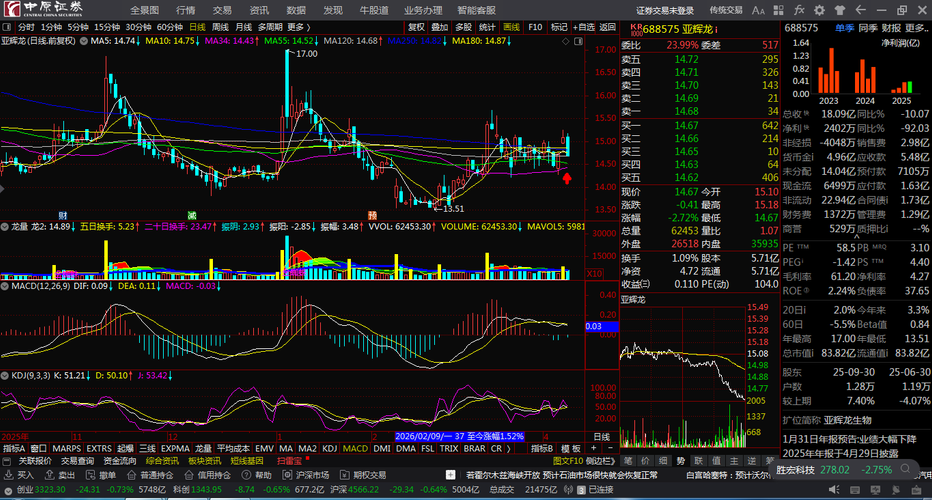This screenshot has width=932, height=500.
Task: Toggle 标记 marker mode
Action: tap(559, 27)
